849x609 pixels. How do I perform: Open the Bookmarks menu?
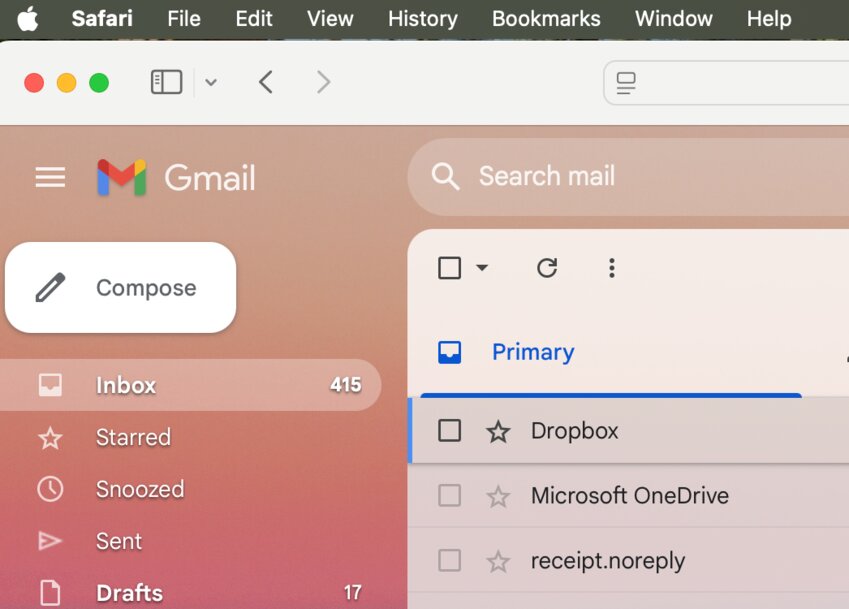point(546,19)
